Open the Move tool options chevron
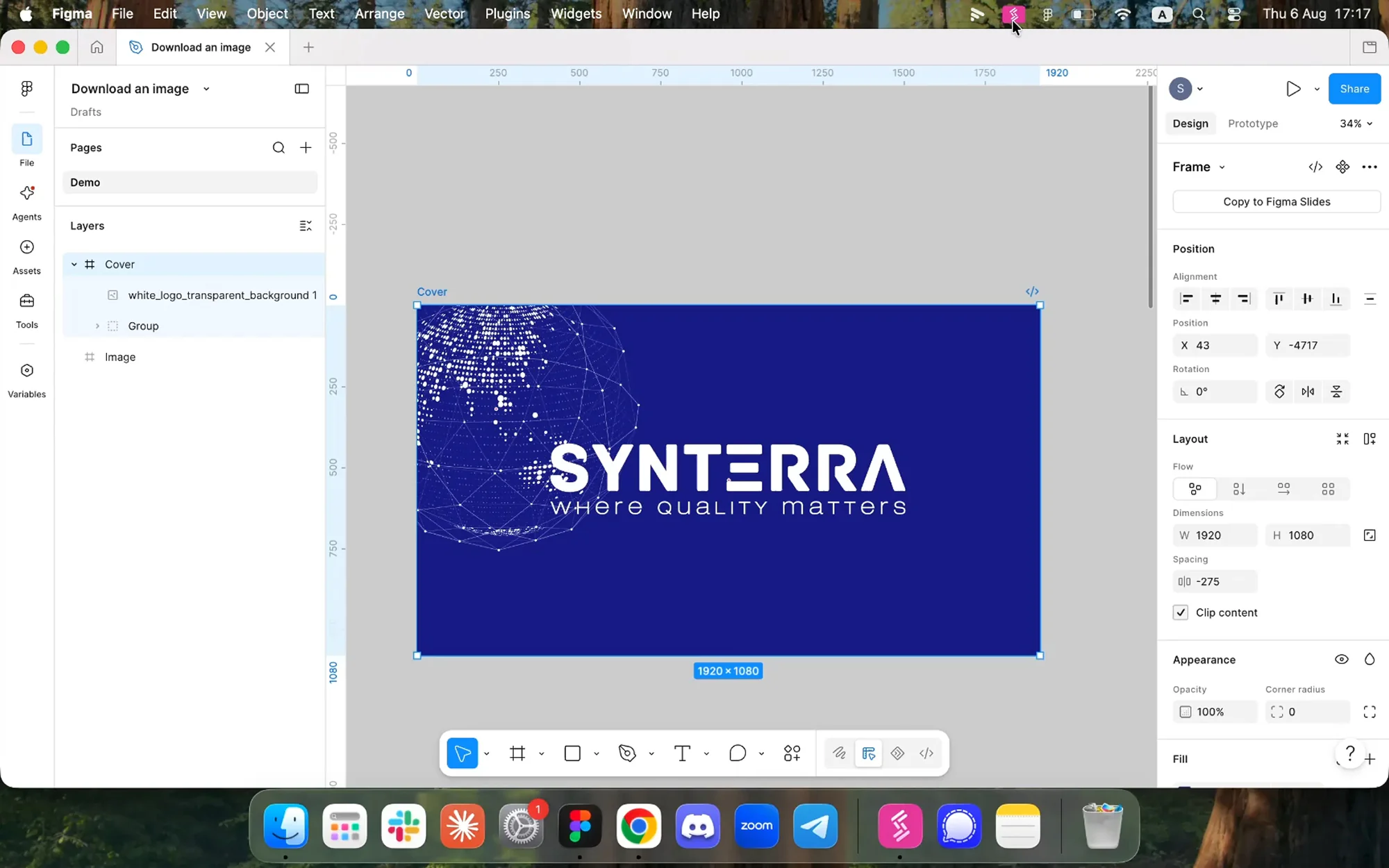Viewport: 1389px width, 868px height. 487,753
